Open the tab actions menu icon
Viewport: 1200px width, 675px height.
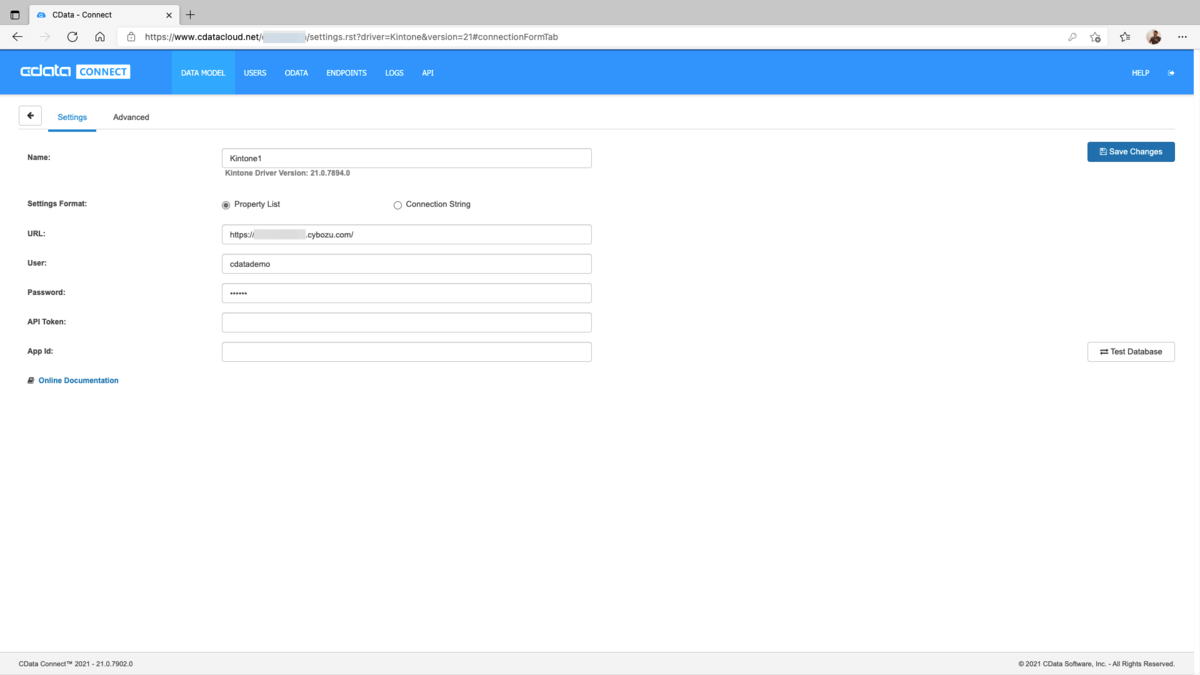pyautogui.click(x=15, y=15)
